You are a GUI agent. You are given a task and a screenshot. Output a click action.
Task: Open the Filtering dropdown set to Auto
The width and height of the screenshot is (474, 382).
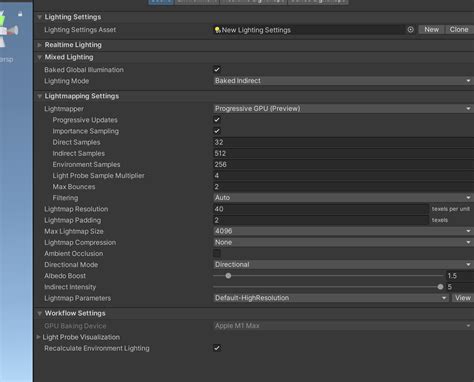coord(343,198)
